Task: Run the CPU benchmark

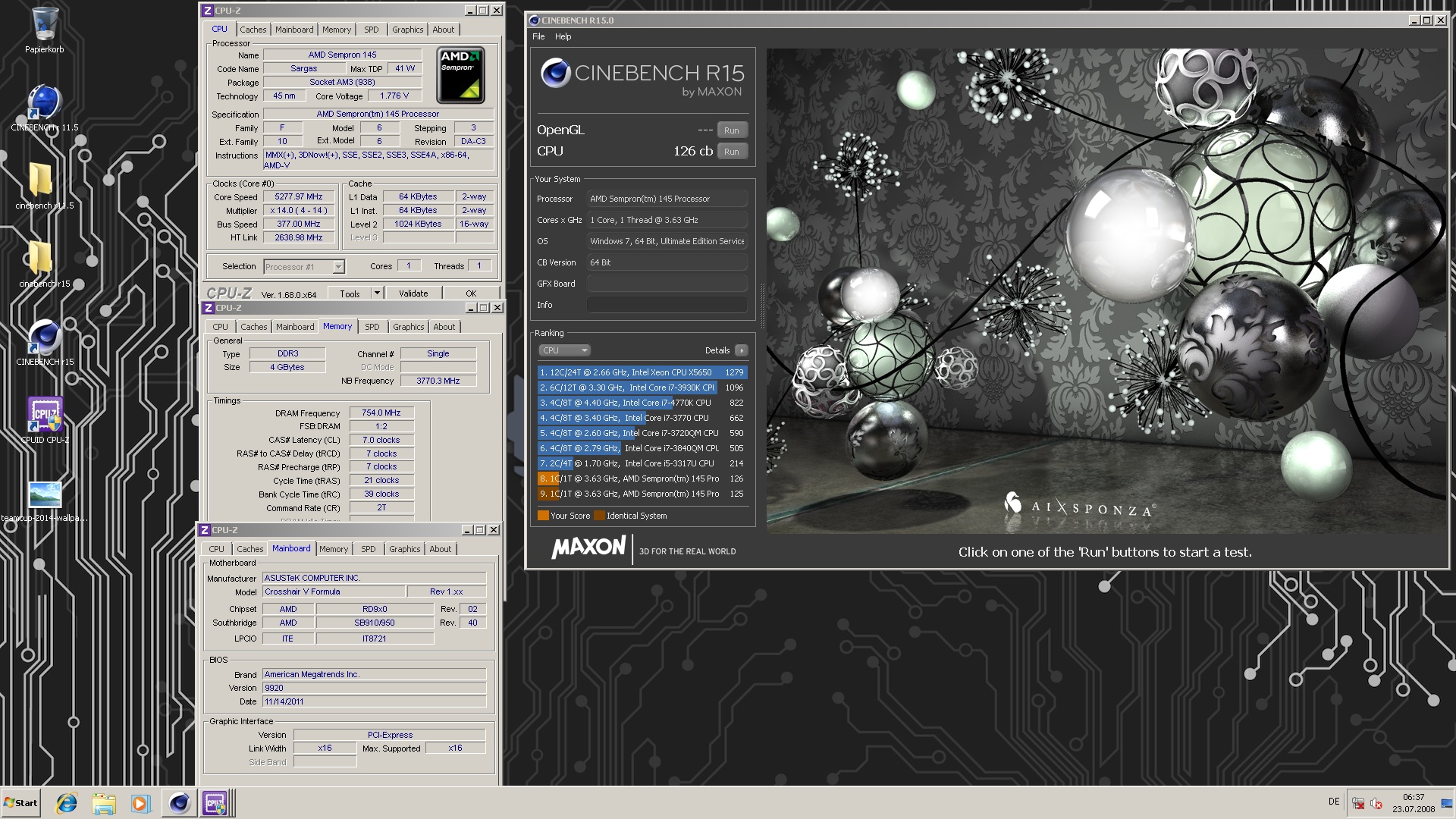Action: [731, 152]
